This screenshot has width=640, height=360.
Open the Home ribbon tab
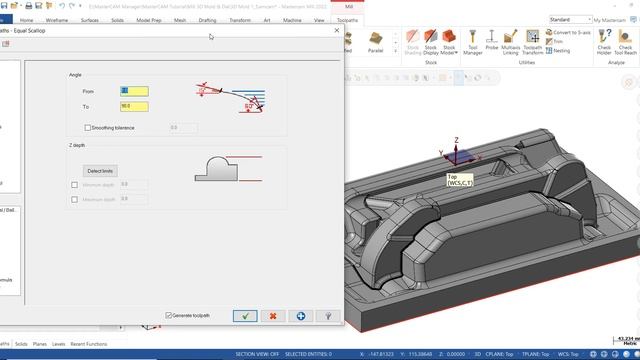tap(27, 20)
